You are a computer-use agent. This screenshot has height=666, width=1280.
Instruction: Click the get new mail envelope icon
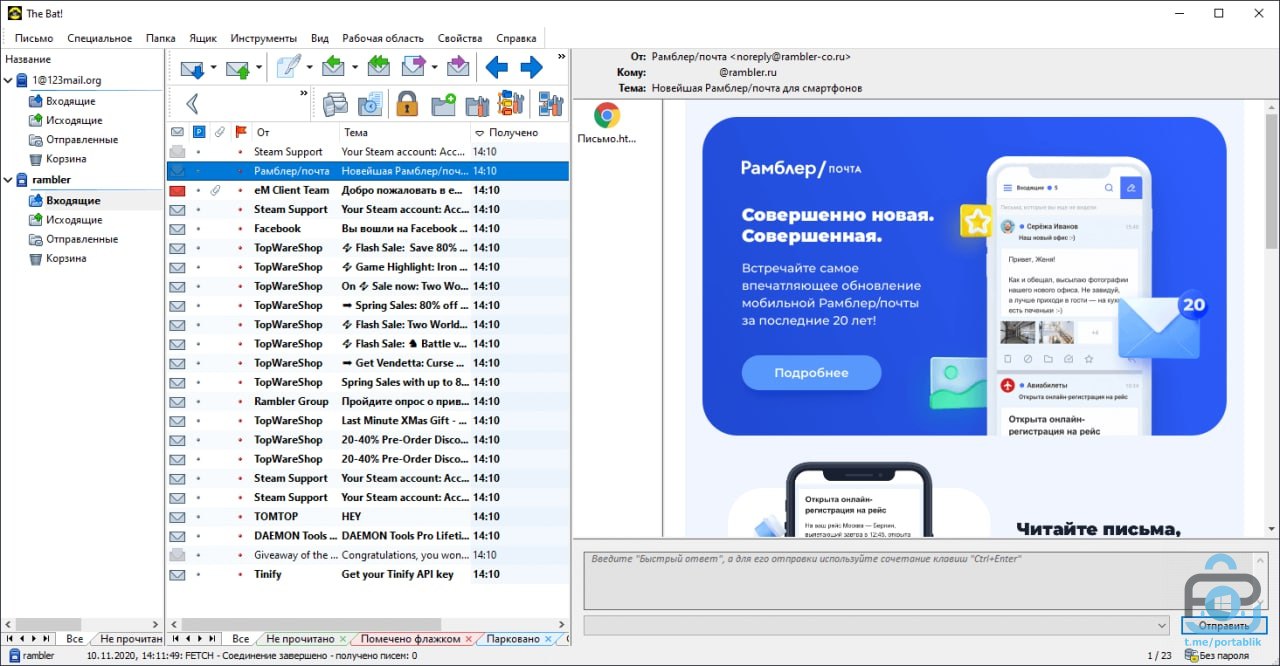click(191, 68)
